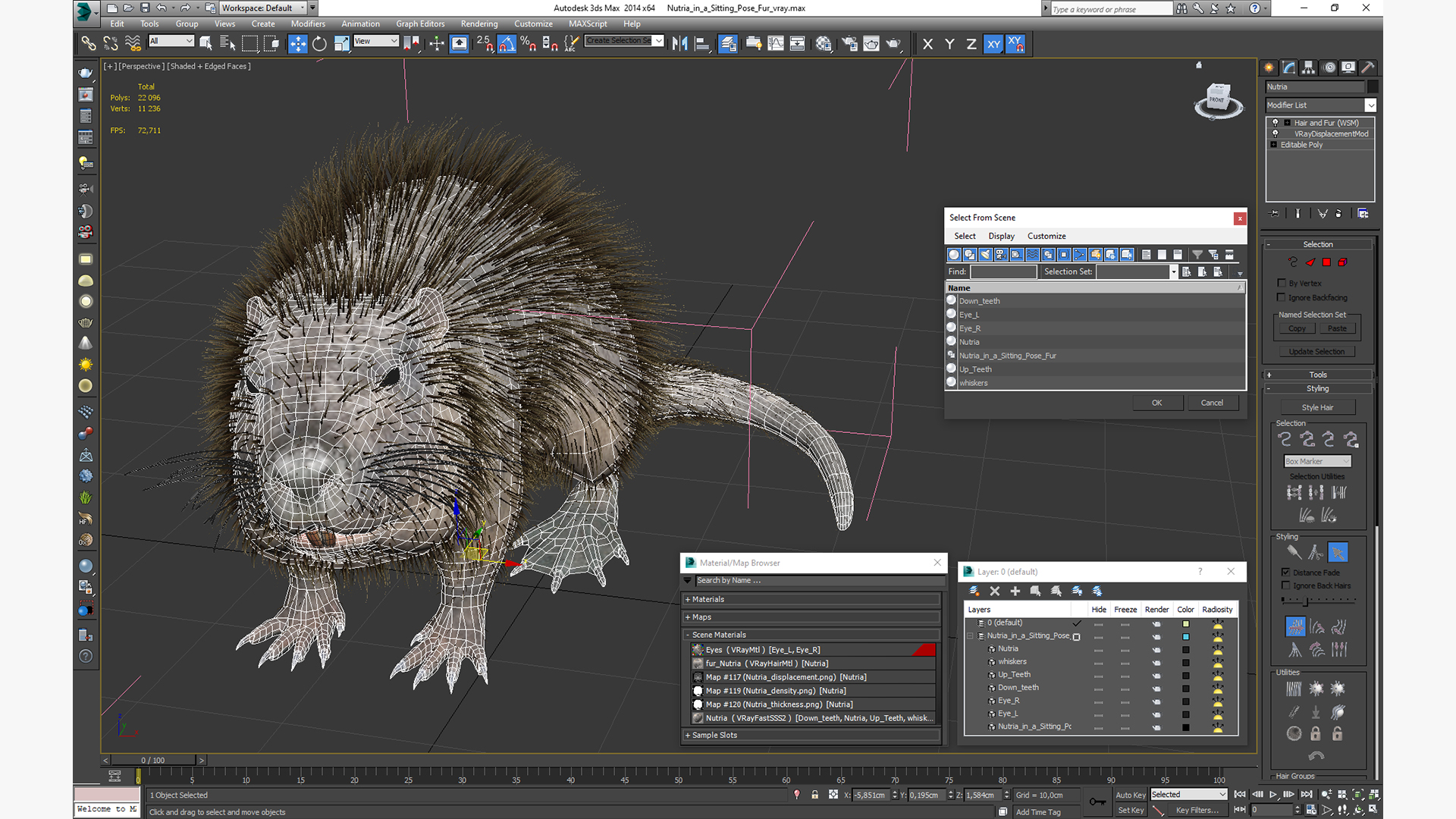Image resolution: width=1456 pixels, height=819 pixels.
Task: Click the cyan color swatch of Nutria_in_a_Sitting_Pose layer
Action: tap(1186, 637)
